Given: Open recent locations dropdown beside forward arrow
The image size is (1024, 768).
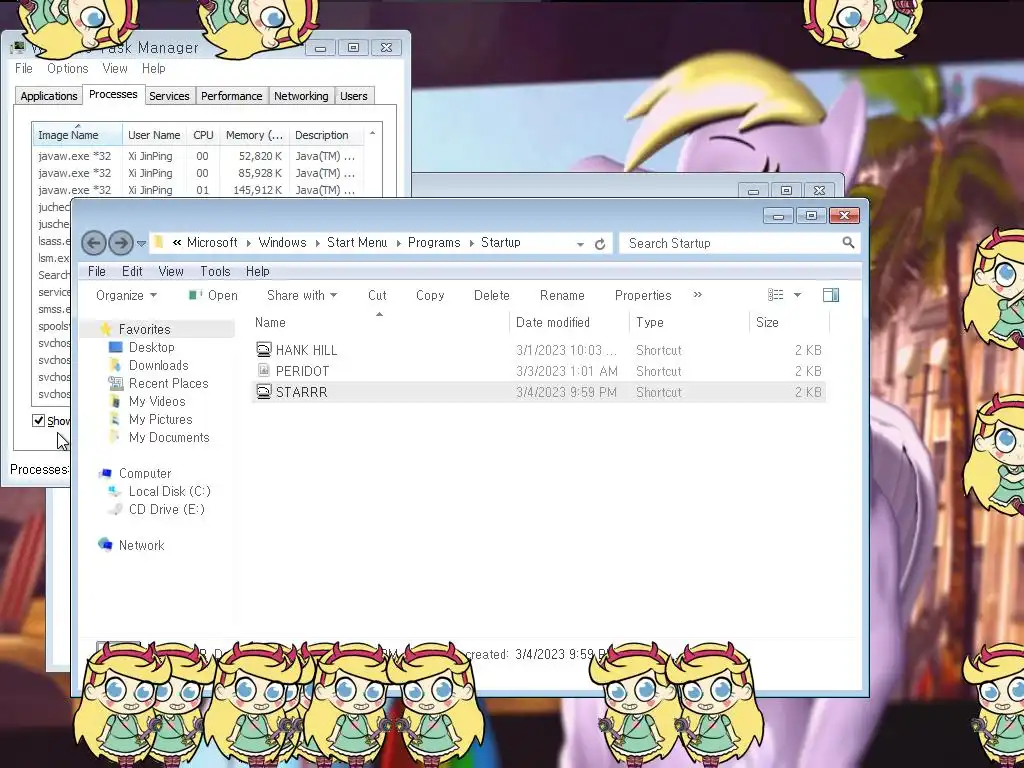Looking at the screenshot, I should [x=141, y=244].
